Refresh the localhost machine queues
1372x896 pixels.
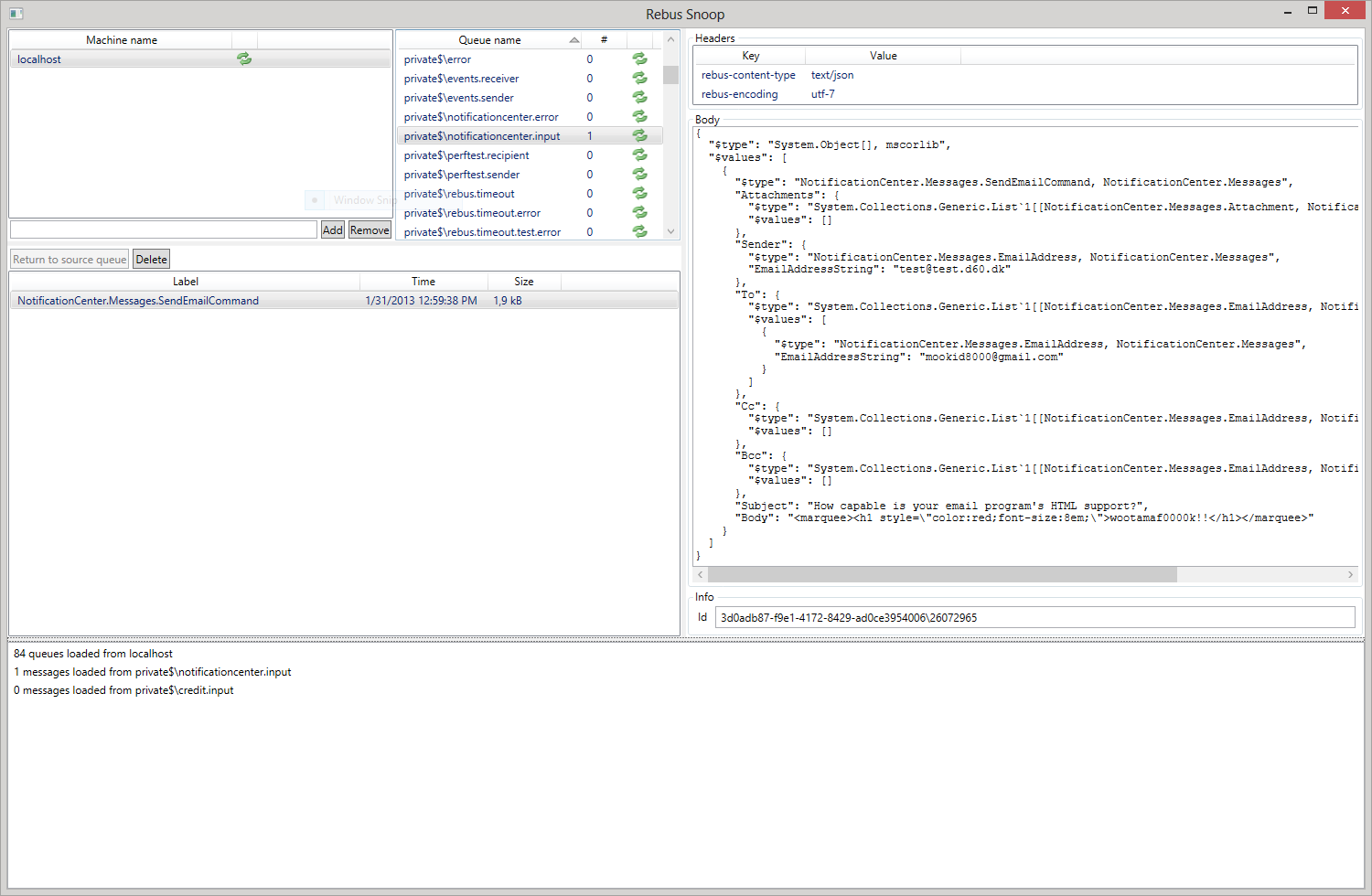(x=244, y=59)
